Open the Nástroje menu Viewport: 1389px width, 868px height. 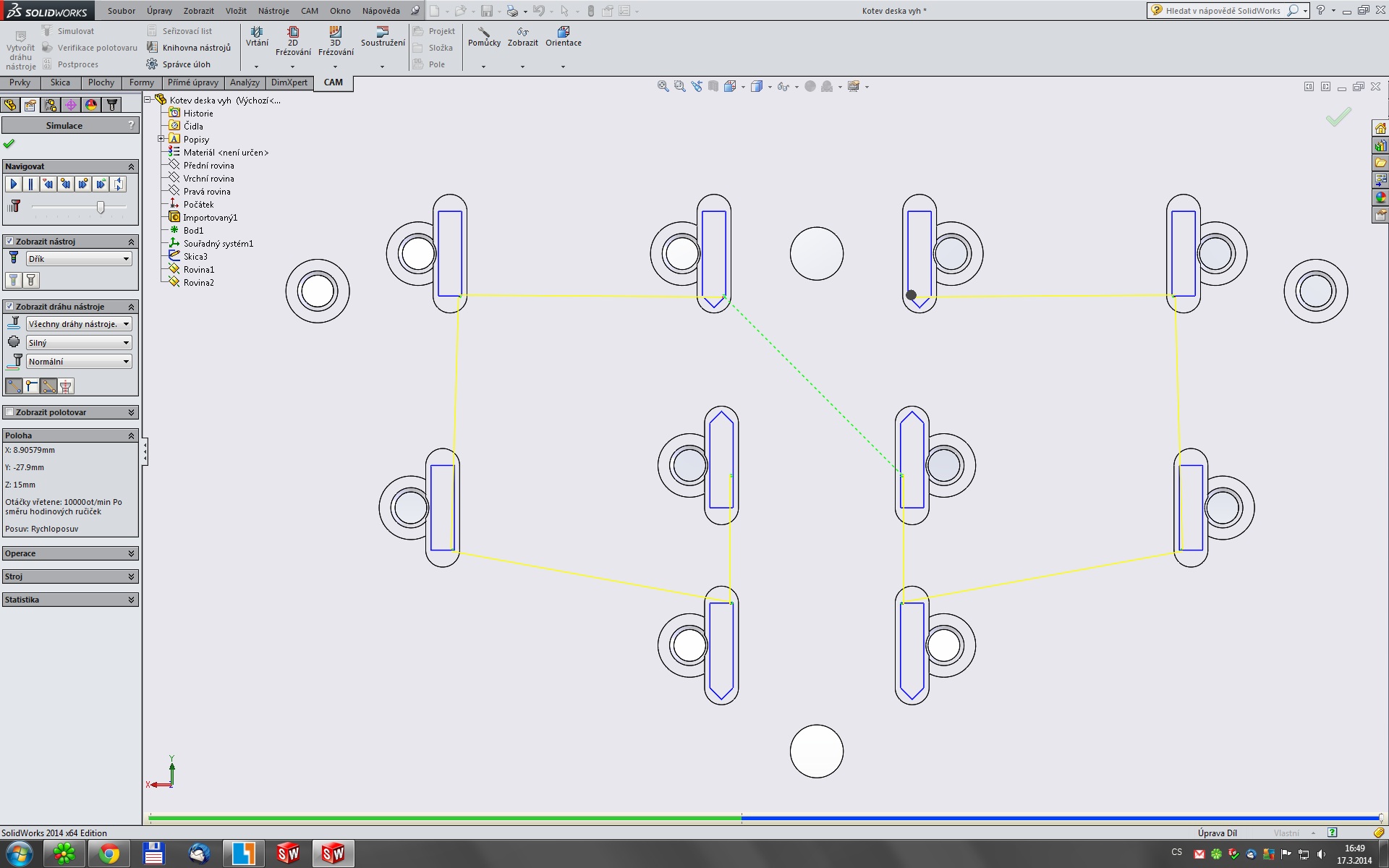273,11
